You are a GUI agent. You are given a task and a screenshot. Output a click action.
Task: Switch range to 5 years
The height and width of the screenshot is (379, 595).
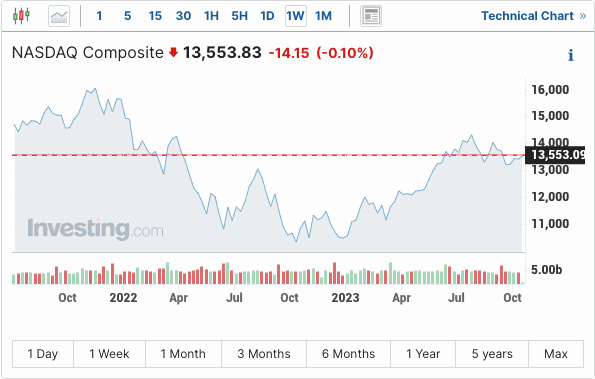[x=492, y=354]
